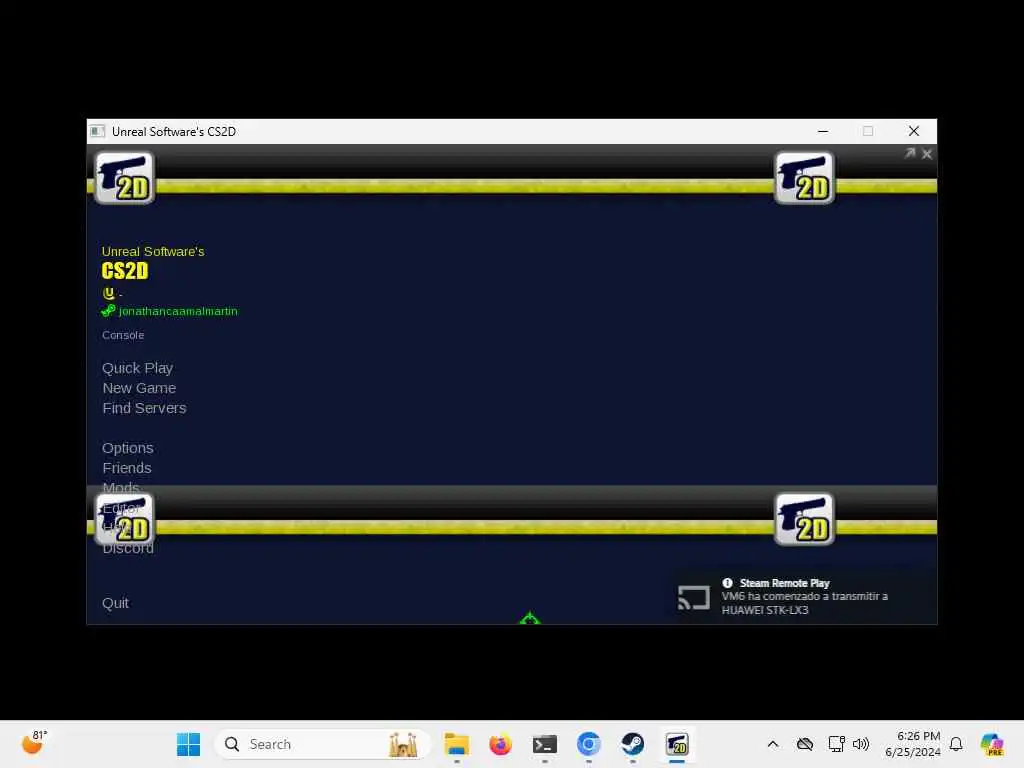Click the Remote Play cast icon
This screenshot has width=1024, height=768.
coord(694,598)
